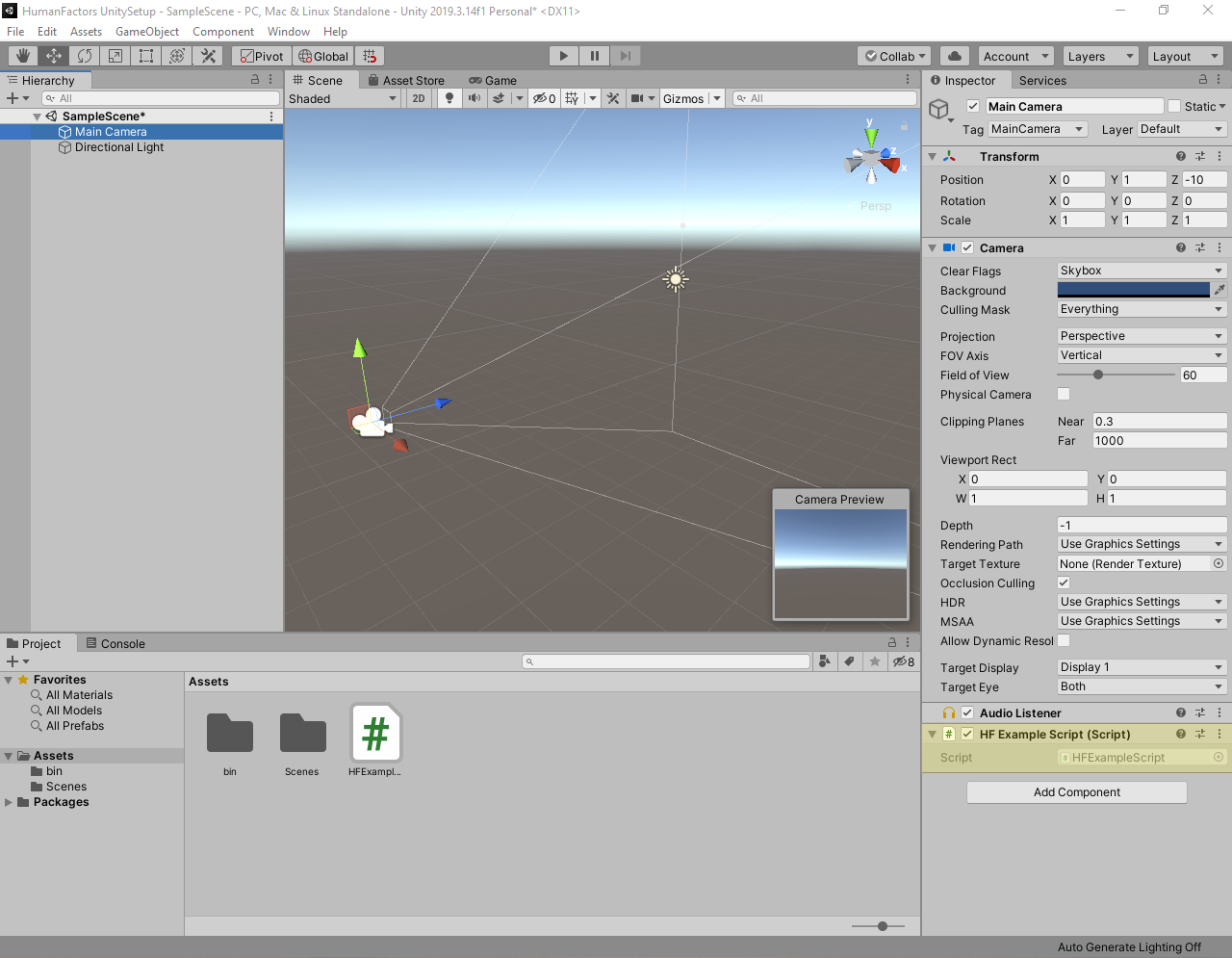Enable Allow Dynamic Resolution checkbox

click(x=1064, y=640)
